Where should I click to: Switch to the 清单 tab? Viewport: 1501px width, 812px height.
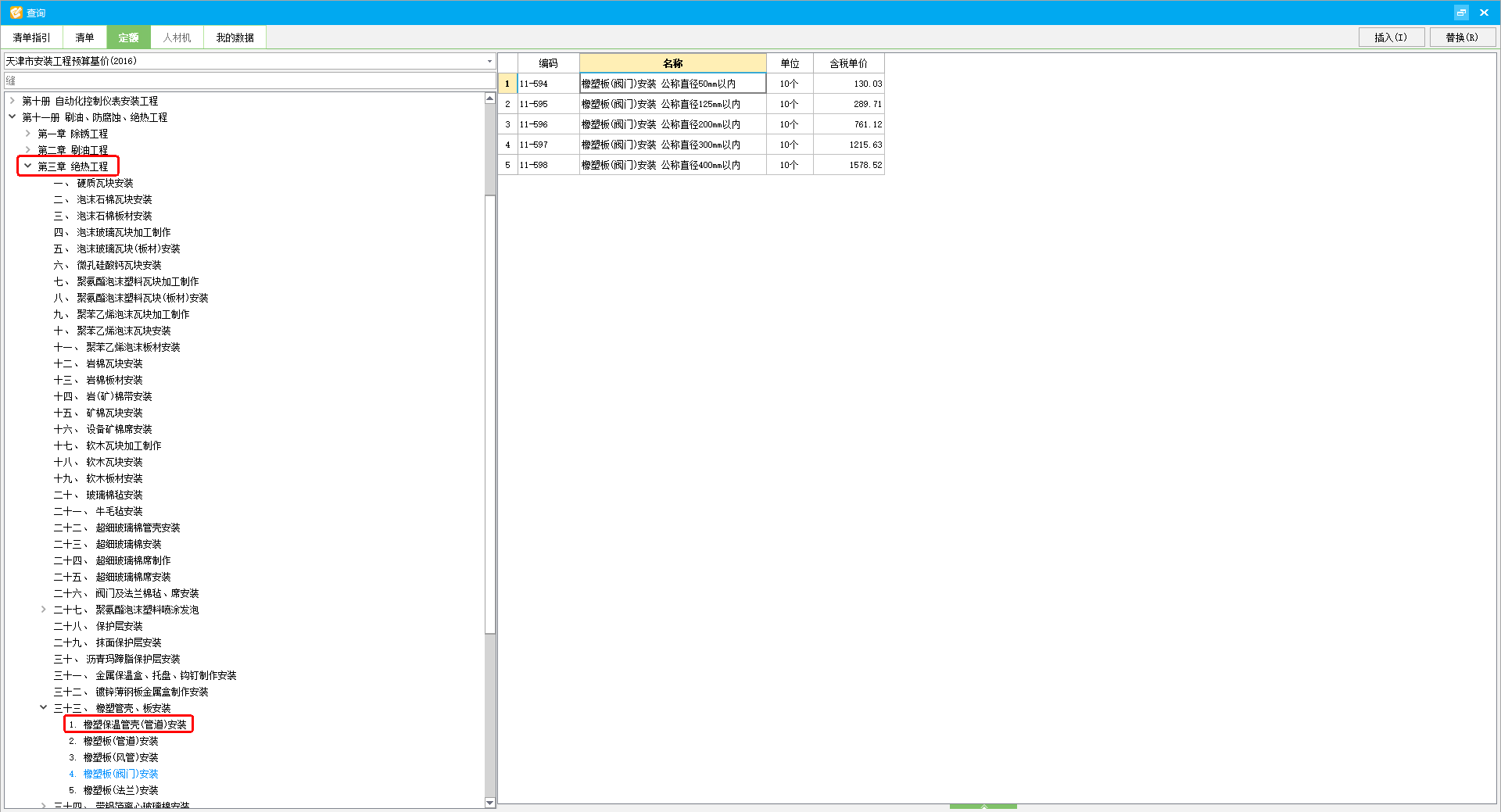[84, 38]
